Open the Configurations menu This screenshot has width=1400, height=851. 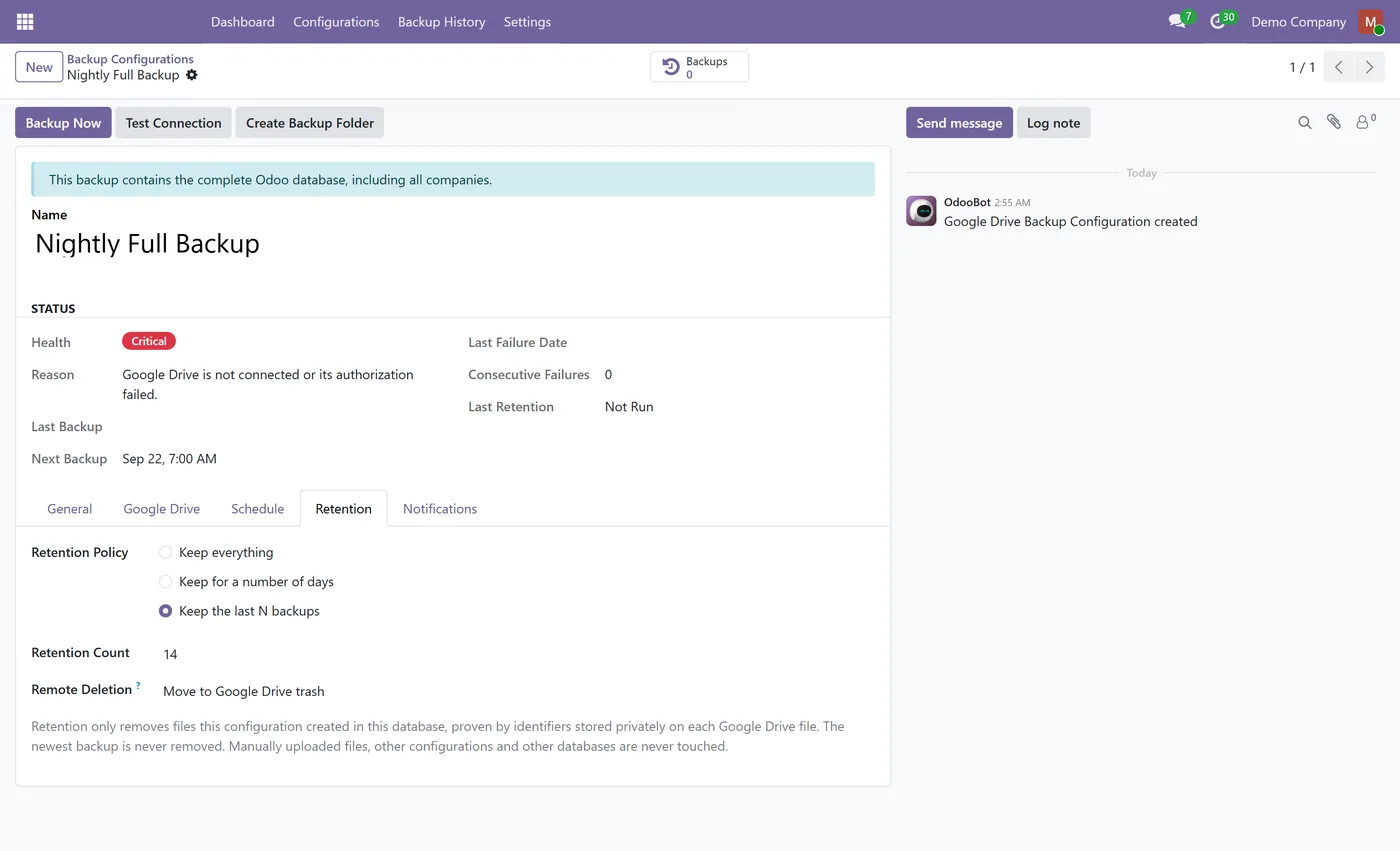coord(336,21)
